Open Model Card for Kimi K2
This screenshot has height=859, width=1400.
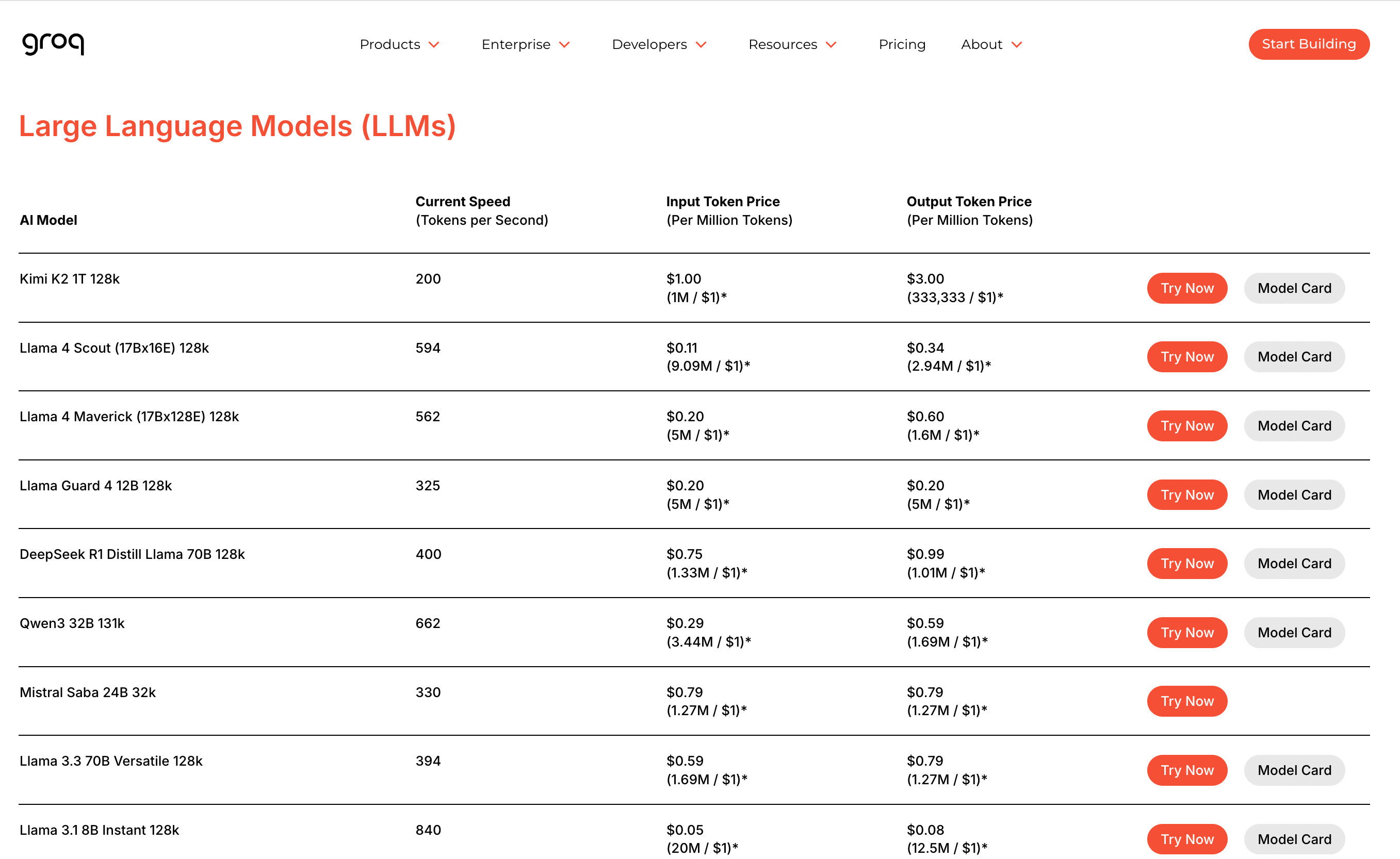1294,288
